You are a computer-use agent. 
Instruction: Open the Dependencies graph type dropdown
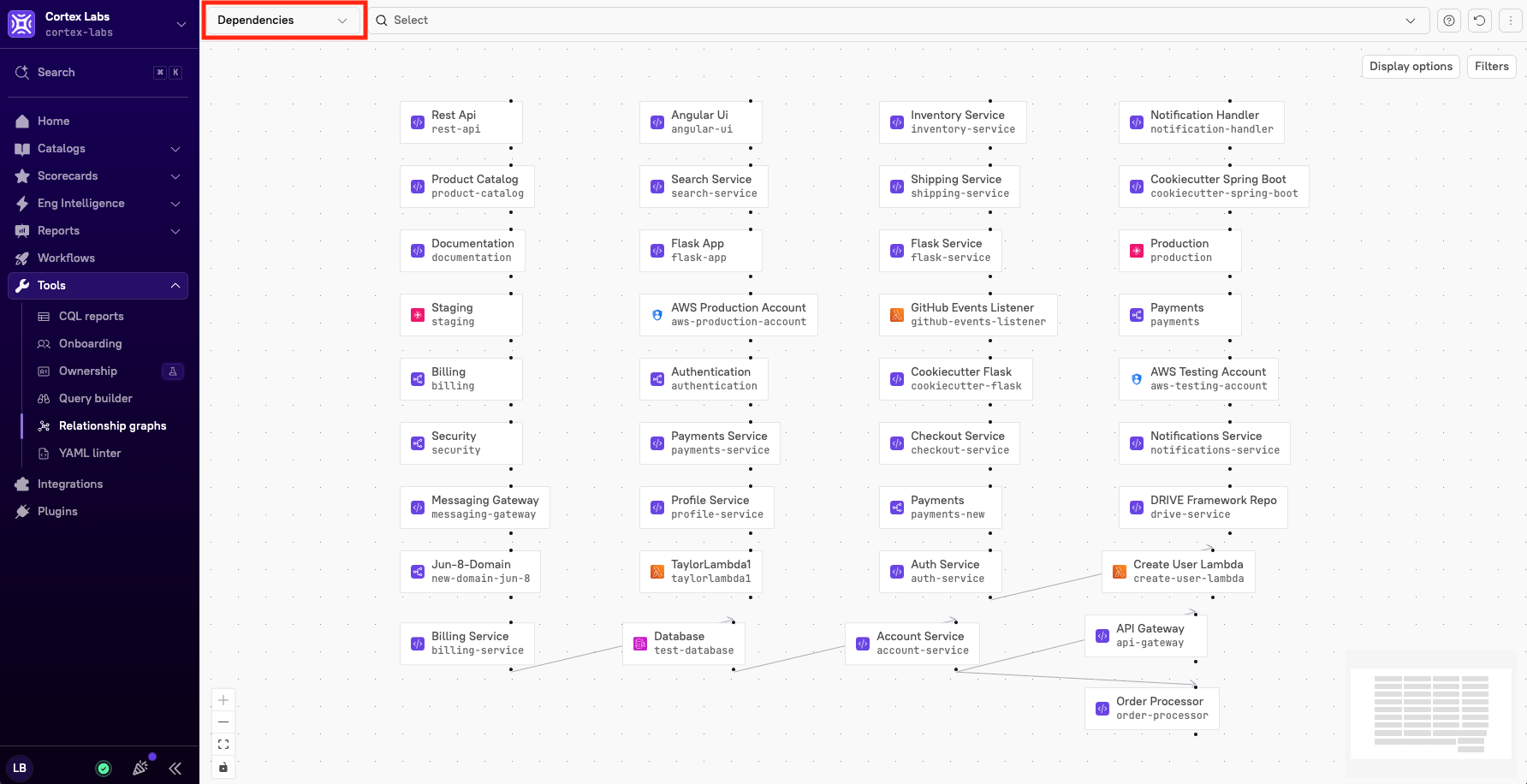click(x=282, y=21)
